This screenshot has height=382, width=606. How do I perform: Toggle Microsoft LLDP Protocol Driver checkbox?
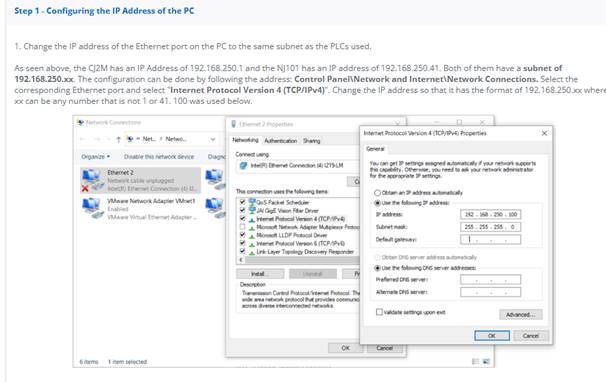[x=242, y=235]
